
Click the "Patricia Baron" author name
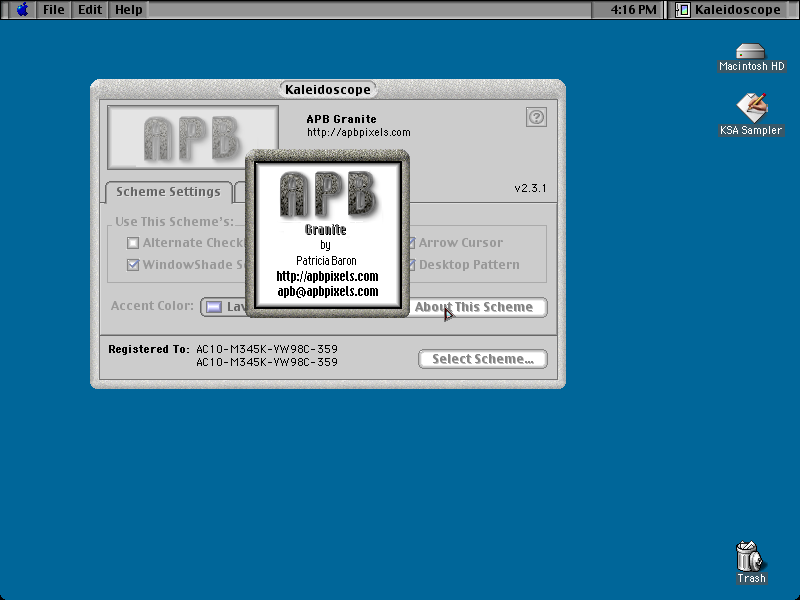pyautogui.click(x=327, y=261)
